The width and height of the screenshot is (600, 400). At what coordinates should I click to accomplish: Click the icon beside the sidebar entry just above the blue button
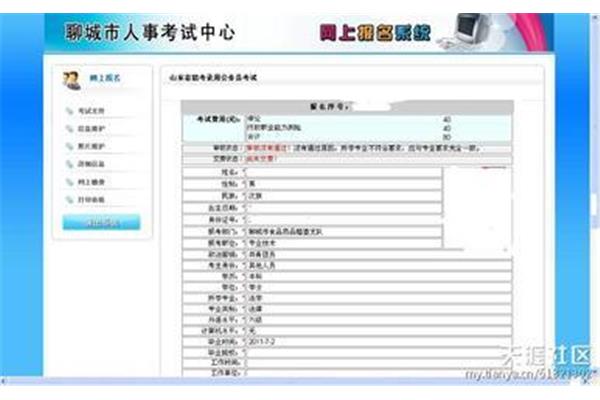pyautogui.click(x=69, y=199)
